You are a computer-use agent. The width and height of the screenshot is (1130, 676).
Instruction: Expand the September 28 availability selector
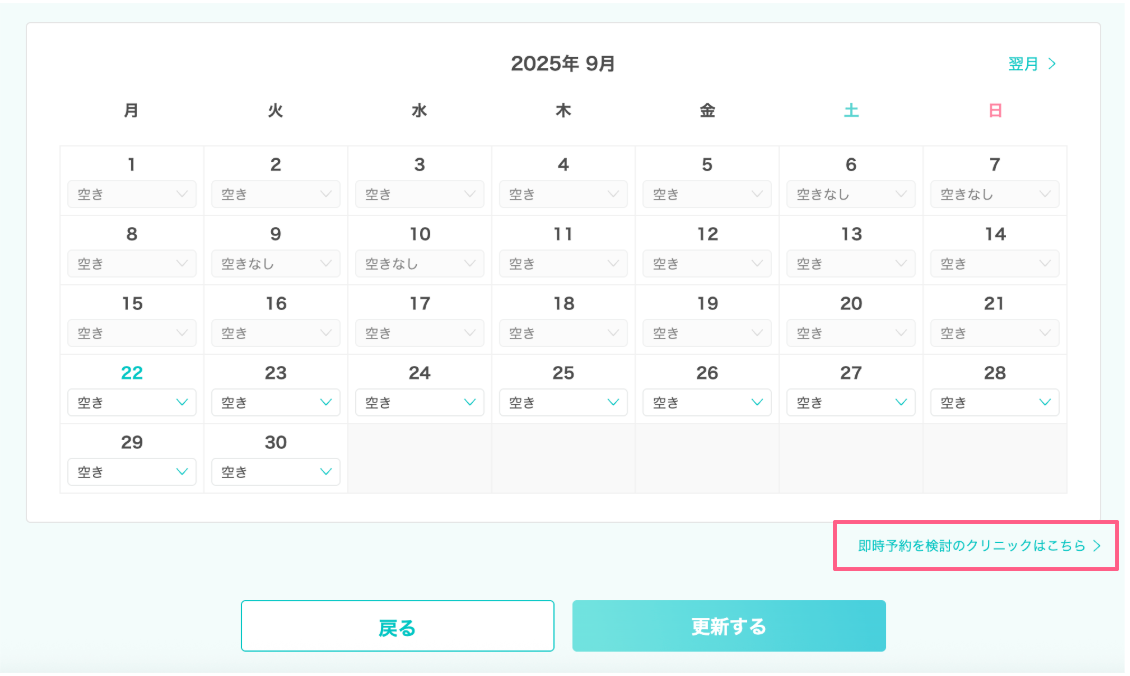pyautogui.click(x=995, y=403)
